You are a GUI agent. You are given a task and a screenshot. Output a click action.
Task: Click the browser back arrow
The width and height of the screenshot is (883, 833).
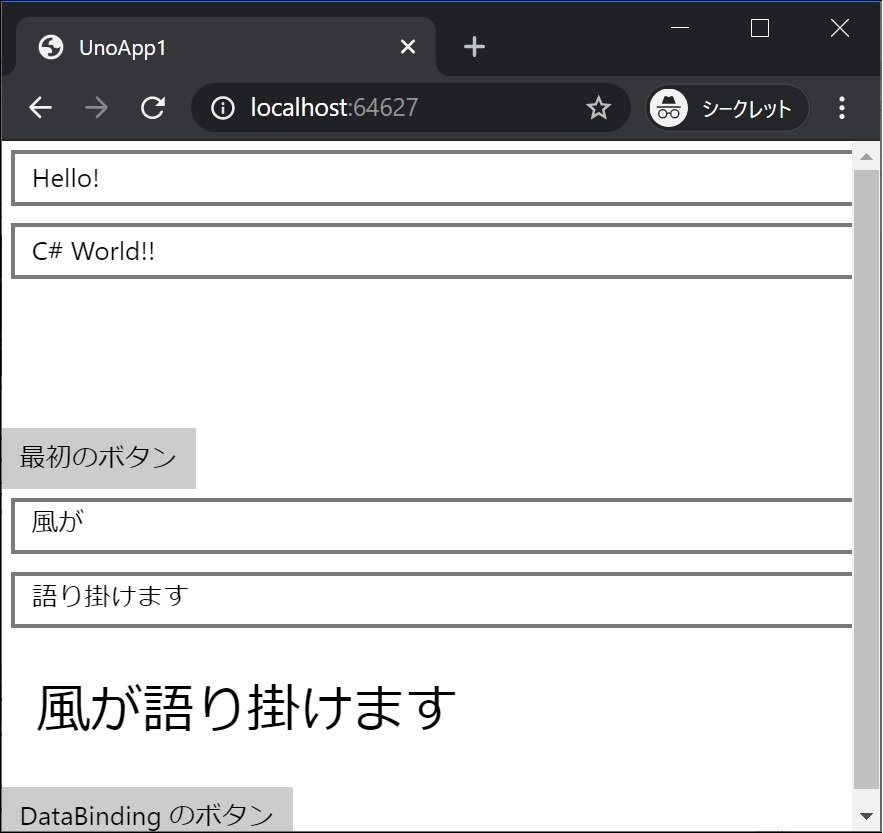point(40,108)
